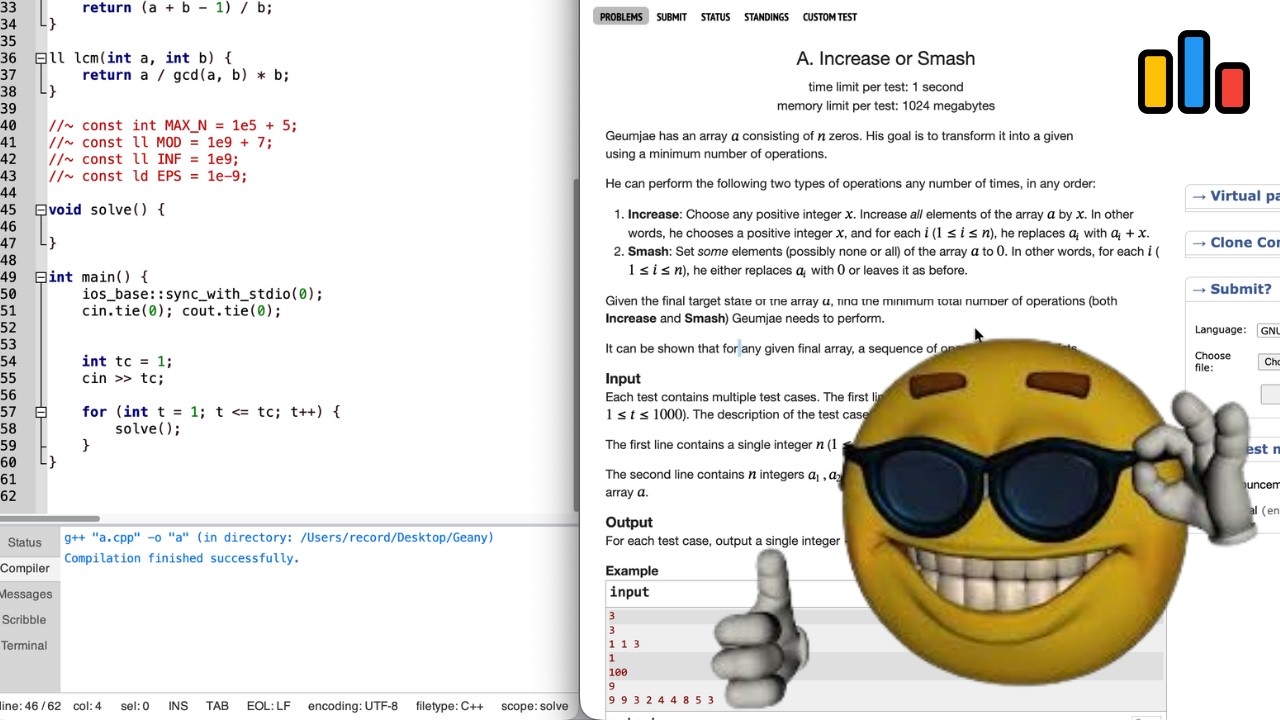The image size is (1280, 720).
Task: Click code line 'void solve() {'
Action: click(106, 210)
